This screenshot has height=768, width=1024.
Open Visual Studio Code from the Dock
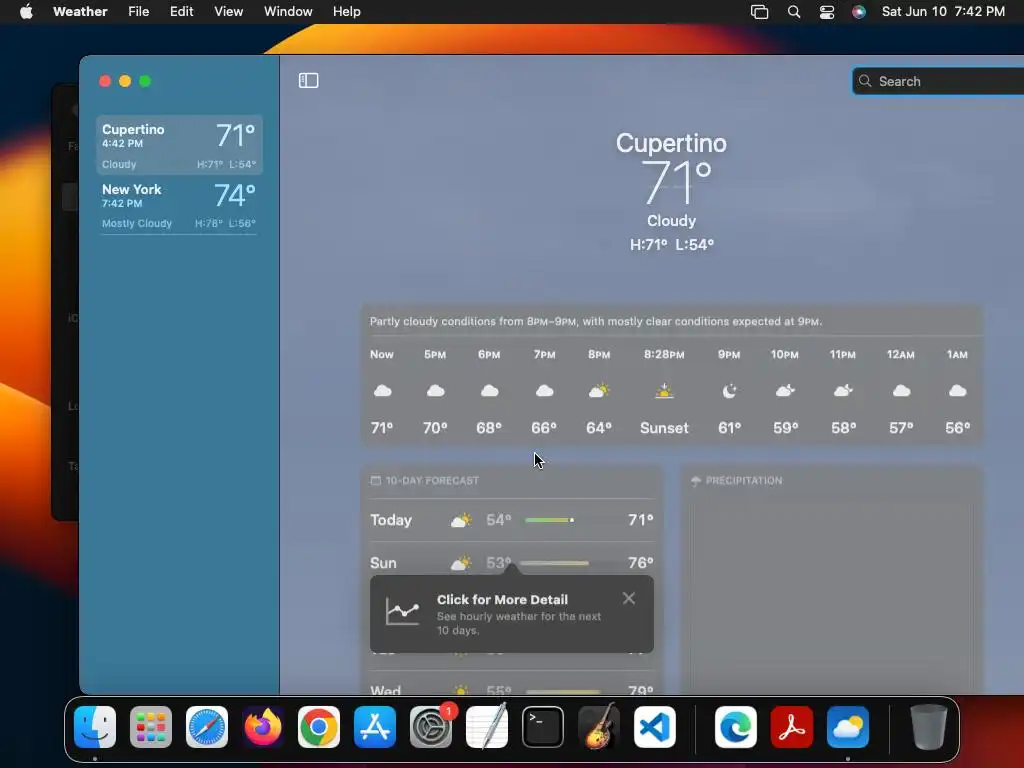pyautogui.click(x=655, y=727)
